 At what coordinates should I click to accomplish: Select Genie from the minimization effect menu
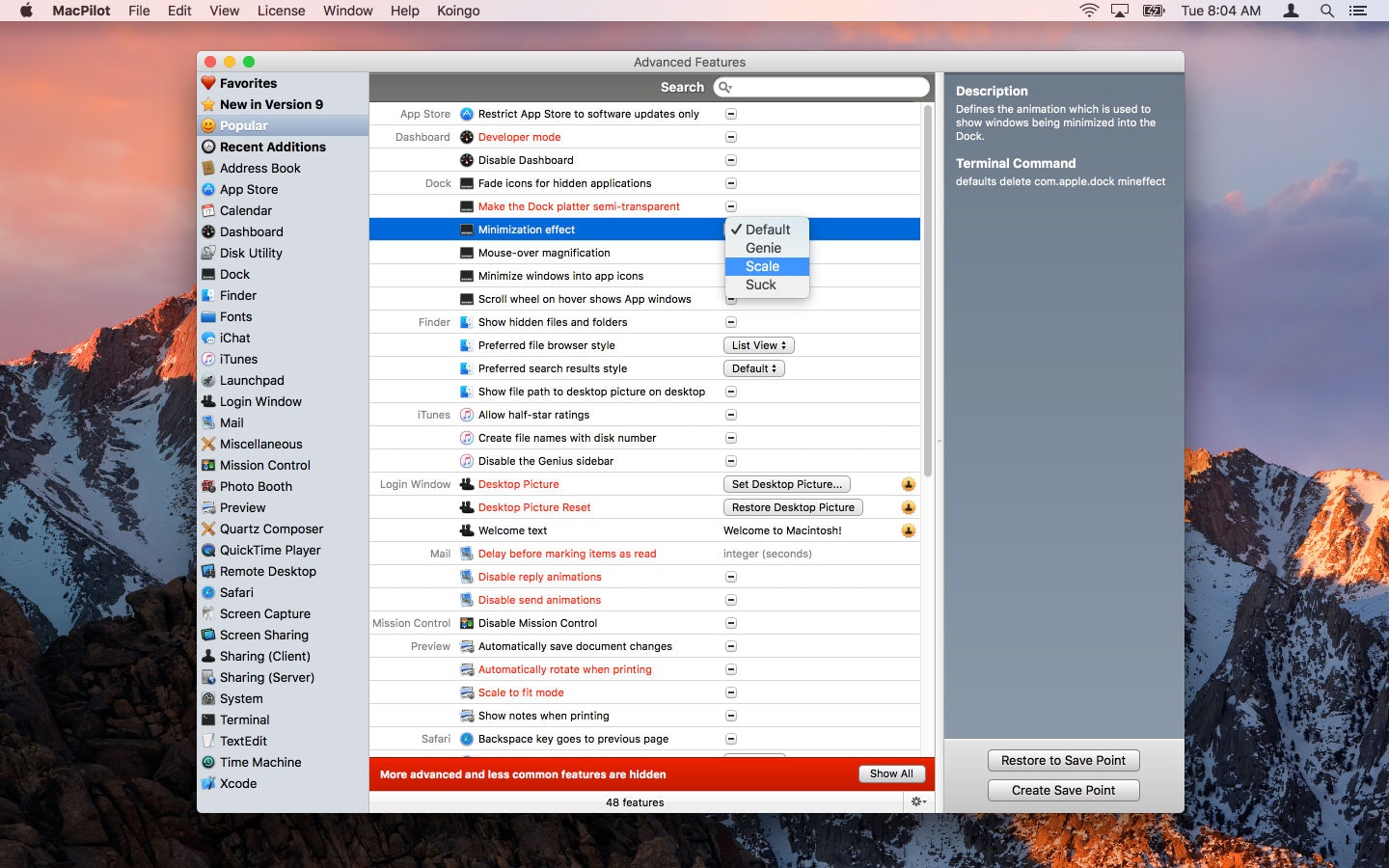(764, 248)
